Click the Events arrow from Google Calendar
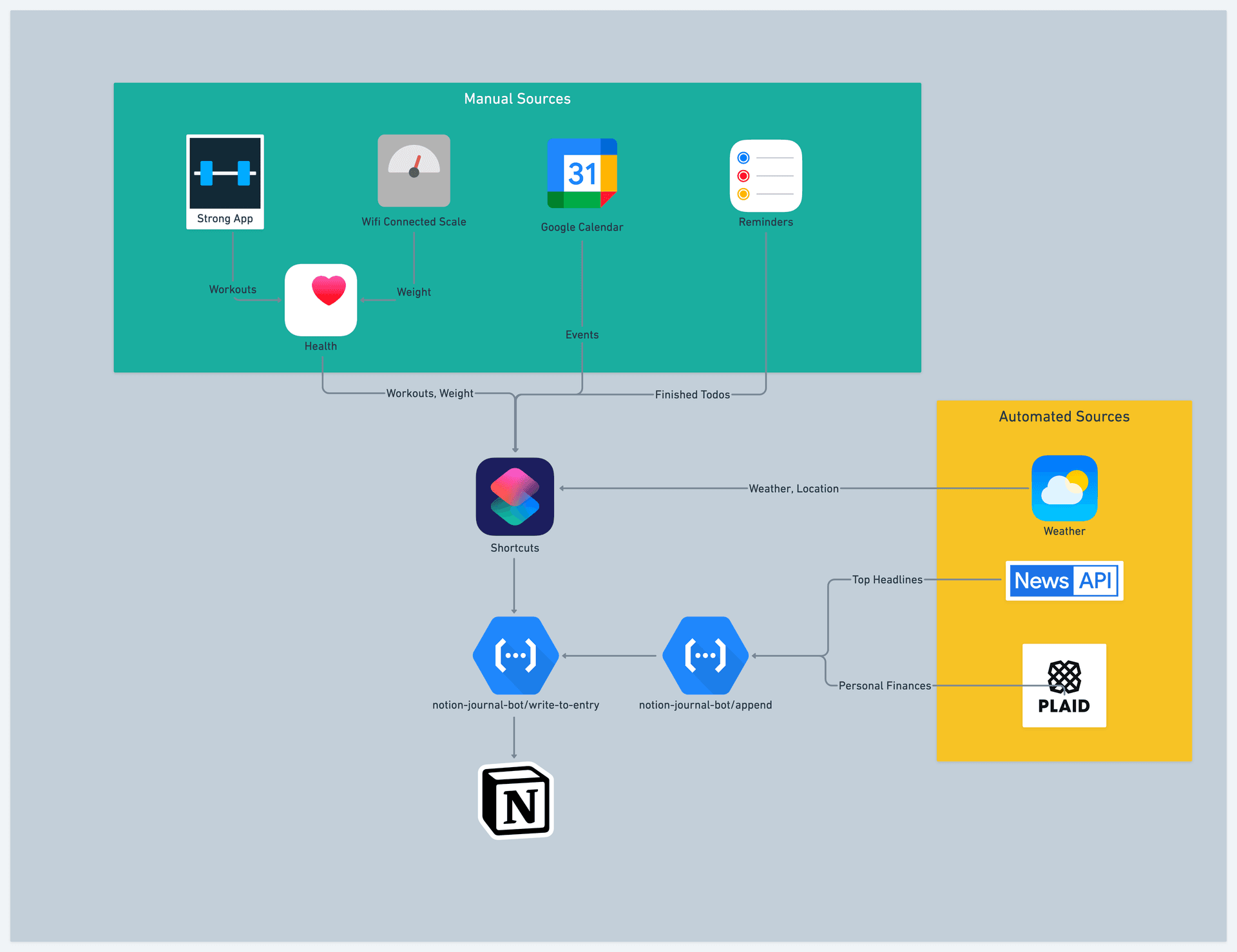The image size is (1237, 952). (x=582, y=334)
